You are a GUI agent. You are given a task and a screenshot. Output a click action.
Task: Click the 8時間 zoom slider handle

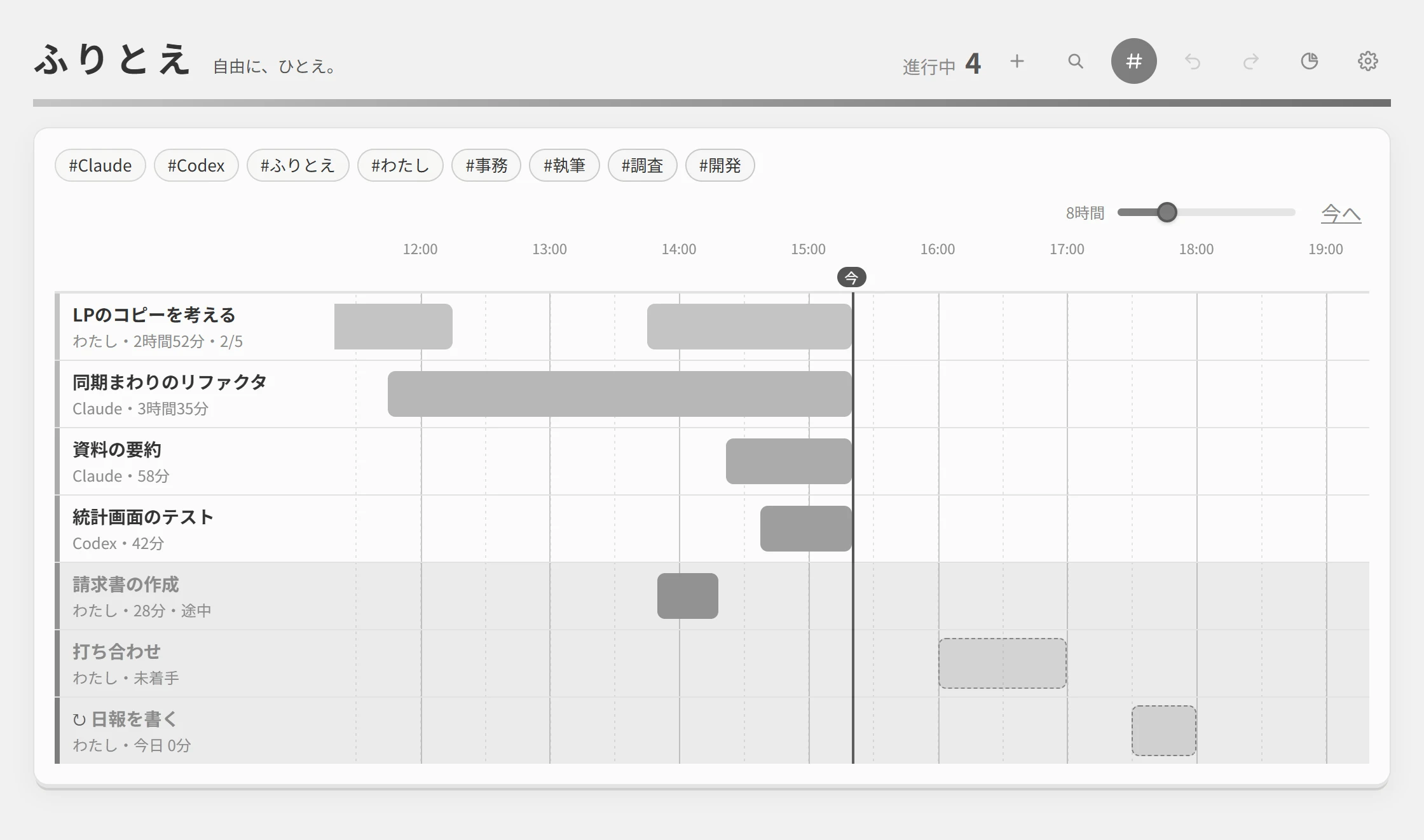click(x=1167, y=212)
